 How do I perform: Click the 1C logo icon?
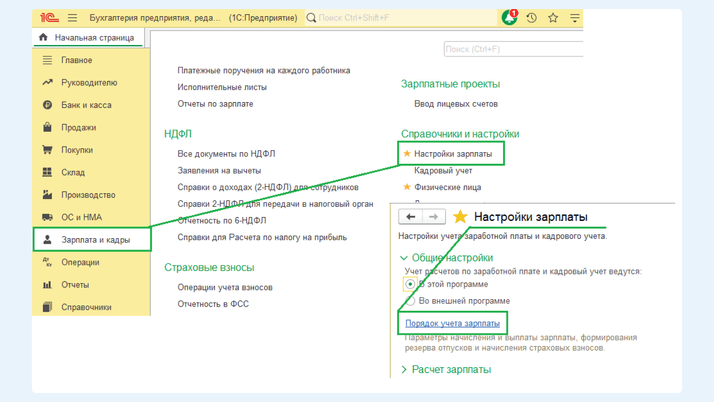click(49, 18)
